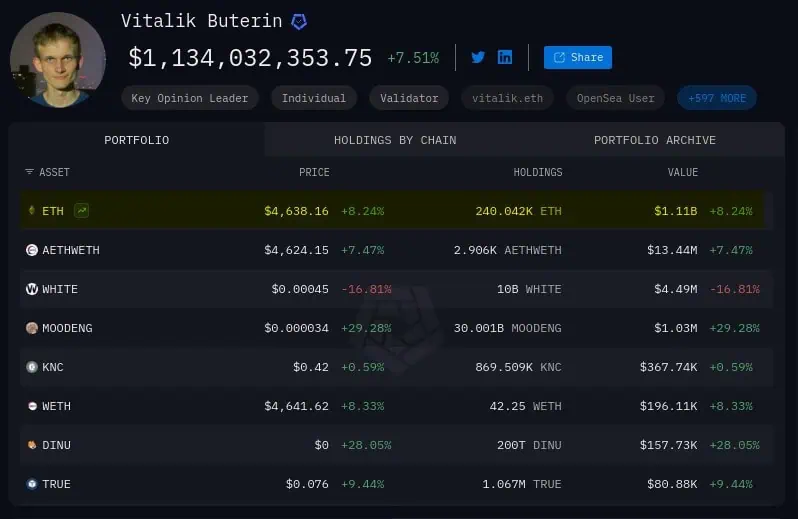
Task: Click the 42.25 WETH holdings
Action: click(x=526, y=406)
